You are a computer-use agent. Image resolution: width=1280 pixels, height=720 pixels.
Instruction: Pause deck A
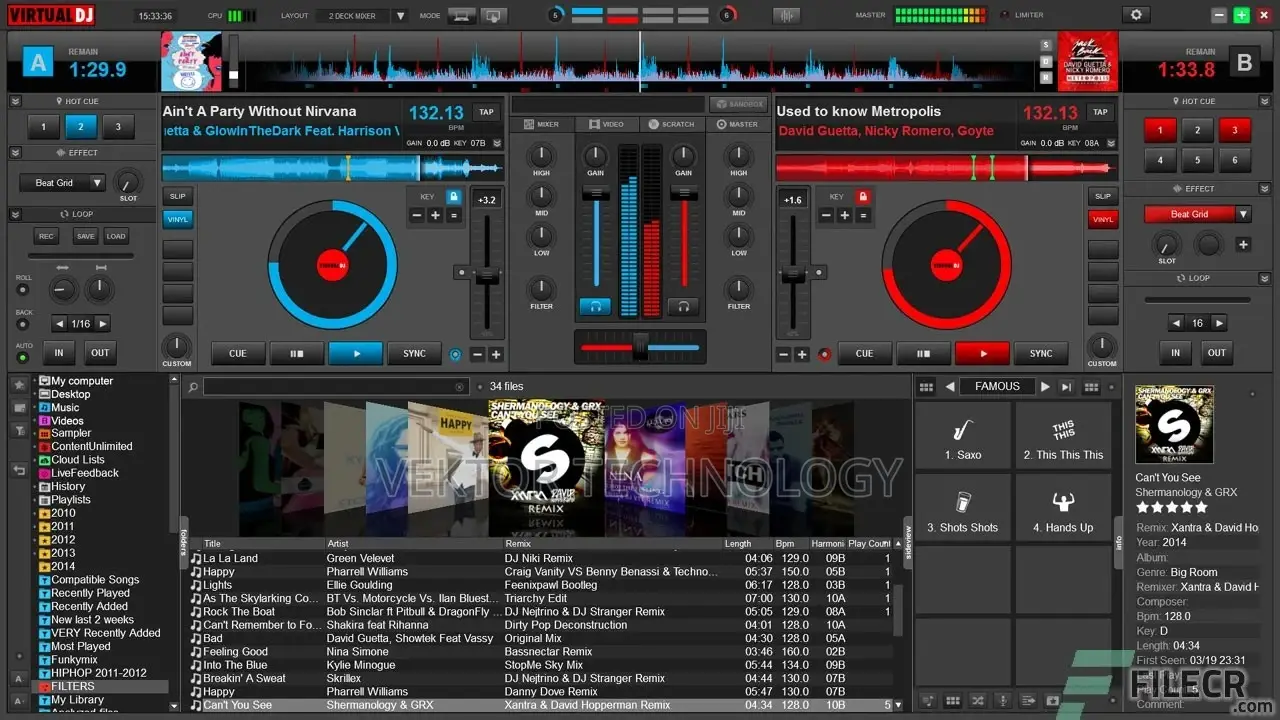tap(297, 353)
